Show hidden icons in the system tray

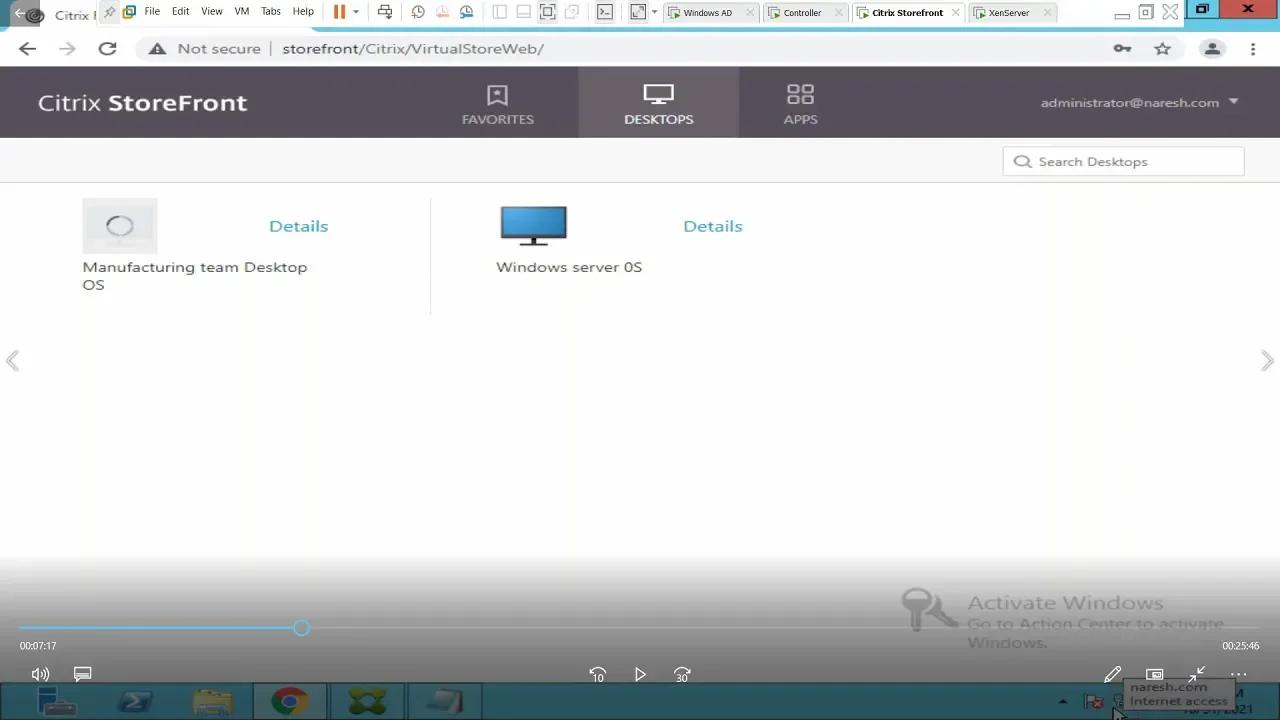(x=1062, y=703)
